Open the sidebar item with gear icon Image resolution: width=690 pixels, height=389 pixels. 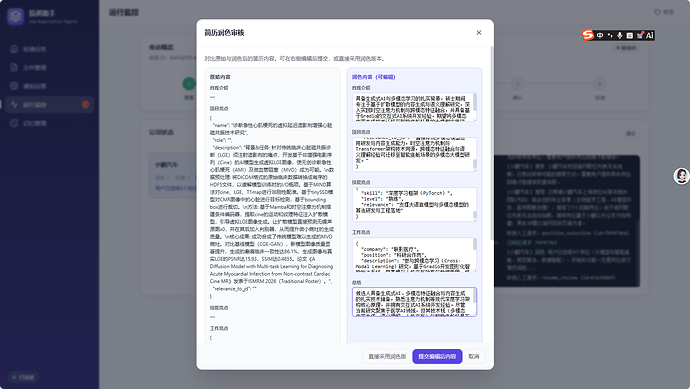49,86
